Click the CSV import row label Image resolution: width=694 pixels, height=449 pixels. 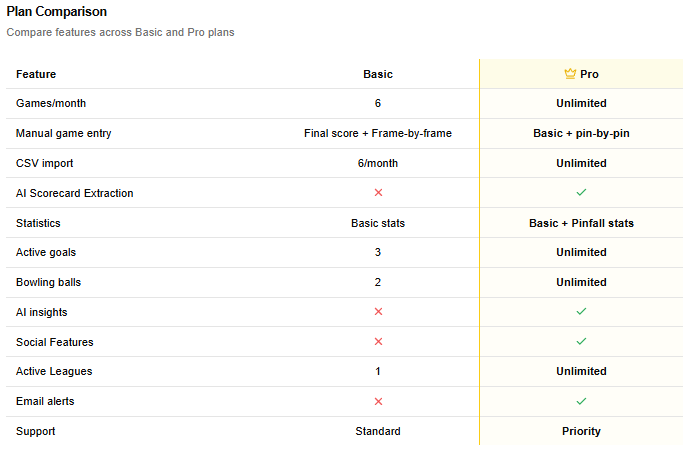pyautogui.click(x=44, y=163)
